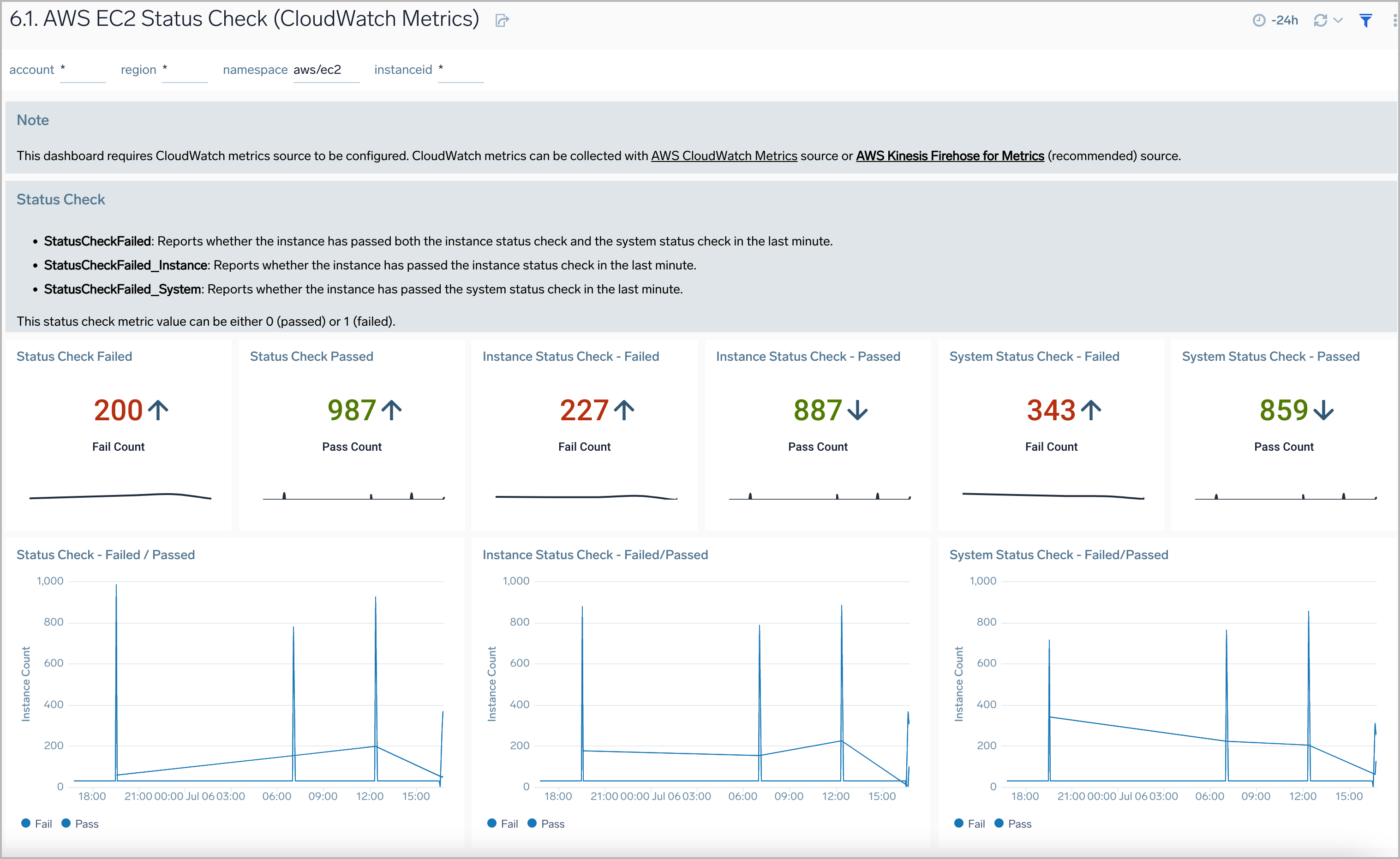The width and height of the screenshot is (1400, 859).
Task: Click the Status Check Failed panel title
Action: coord(74,356)
